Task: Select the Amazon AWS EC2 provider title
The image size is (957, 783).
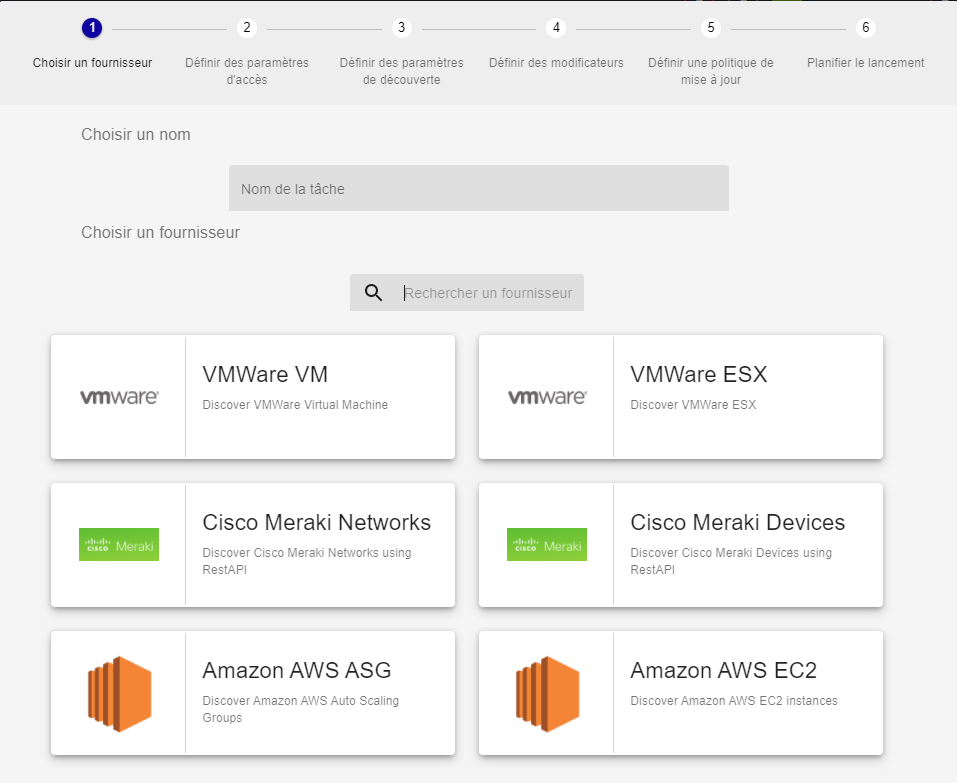Action: click(x=723, y=670)
